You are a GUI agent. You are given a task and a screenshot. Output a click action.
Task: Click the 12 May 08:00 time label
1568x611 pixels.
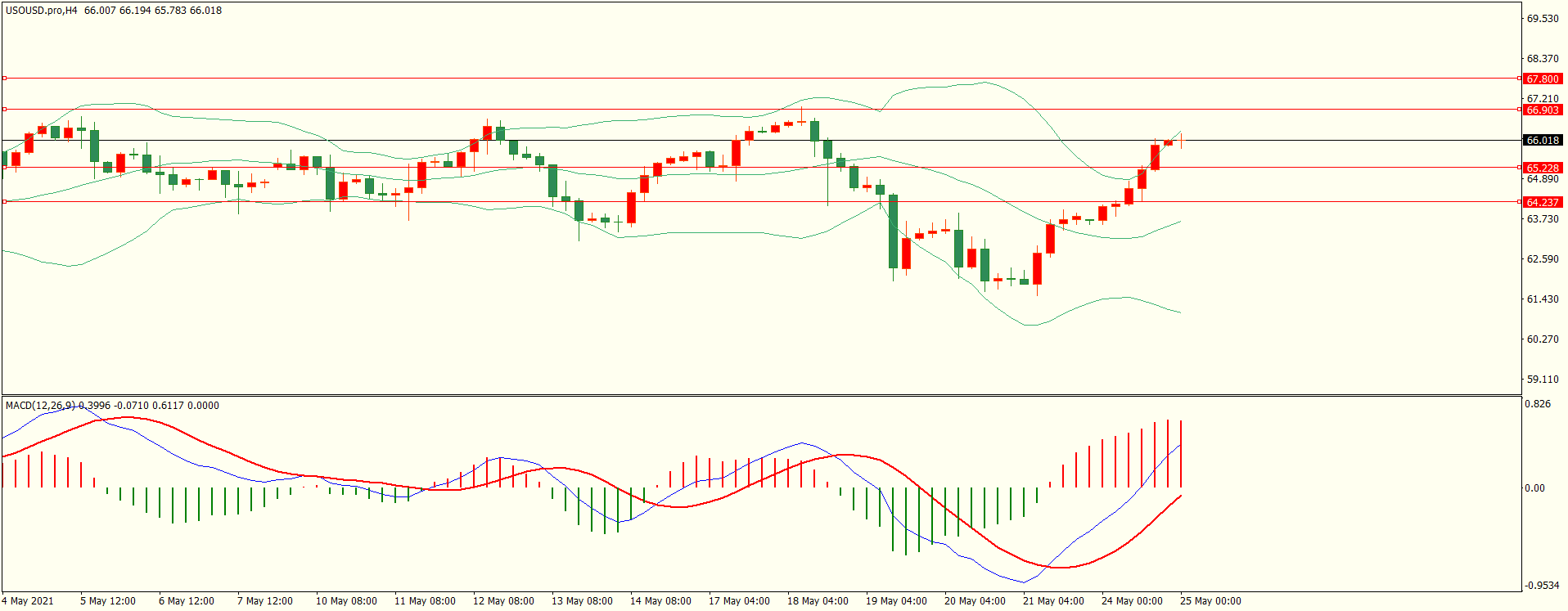503,601
